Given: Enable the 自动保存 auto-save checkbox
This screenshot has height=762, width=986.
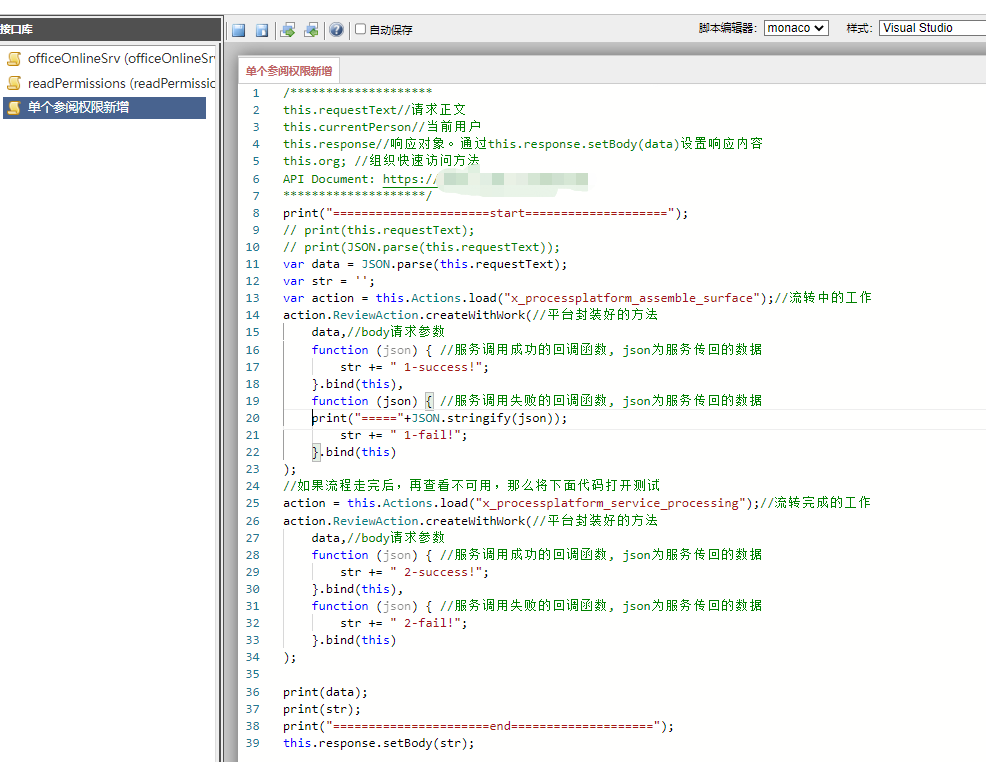Looking at the screenshot, I should [x=361, y=30].
